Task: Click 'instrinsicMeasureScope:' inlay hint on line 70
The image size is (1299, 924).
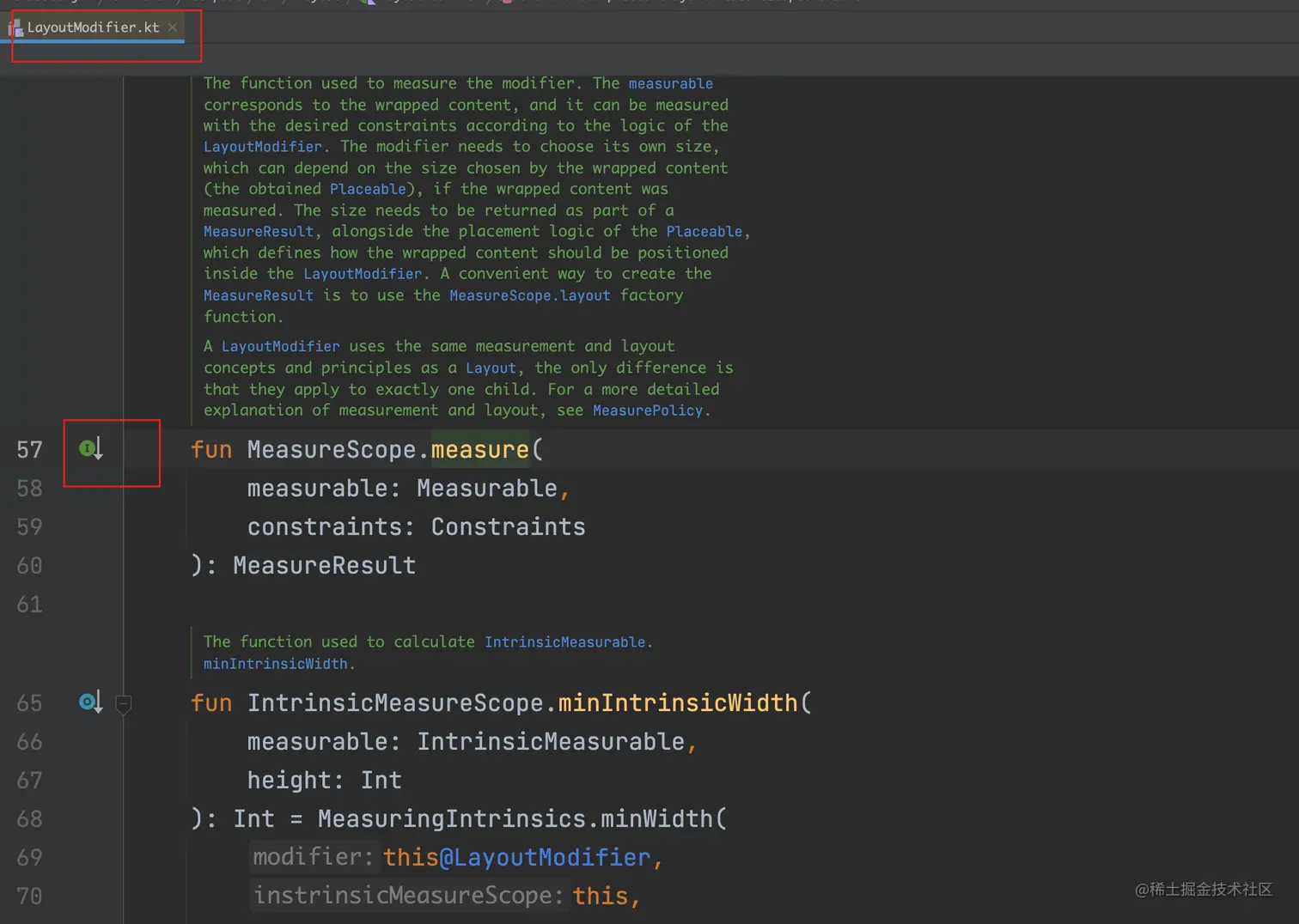Action: (409, 896)
